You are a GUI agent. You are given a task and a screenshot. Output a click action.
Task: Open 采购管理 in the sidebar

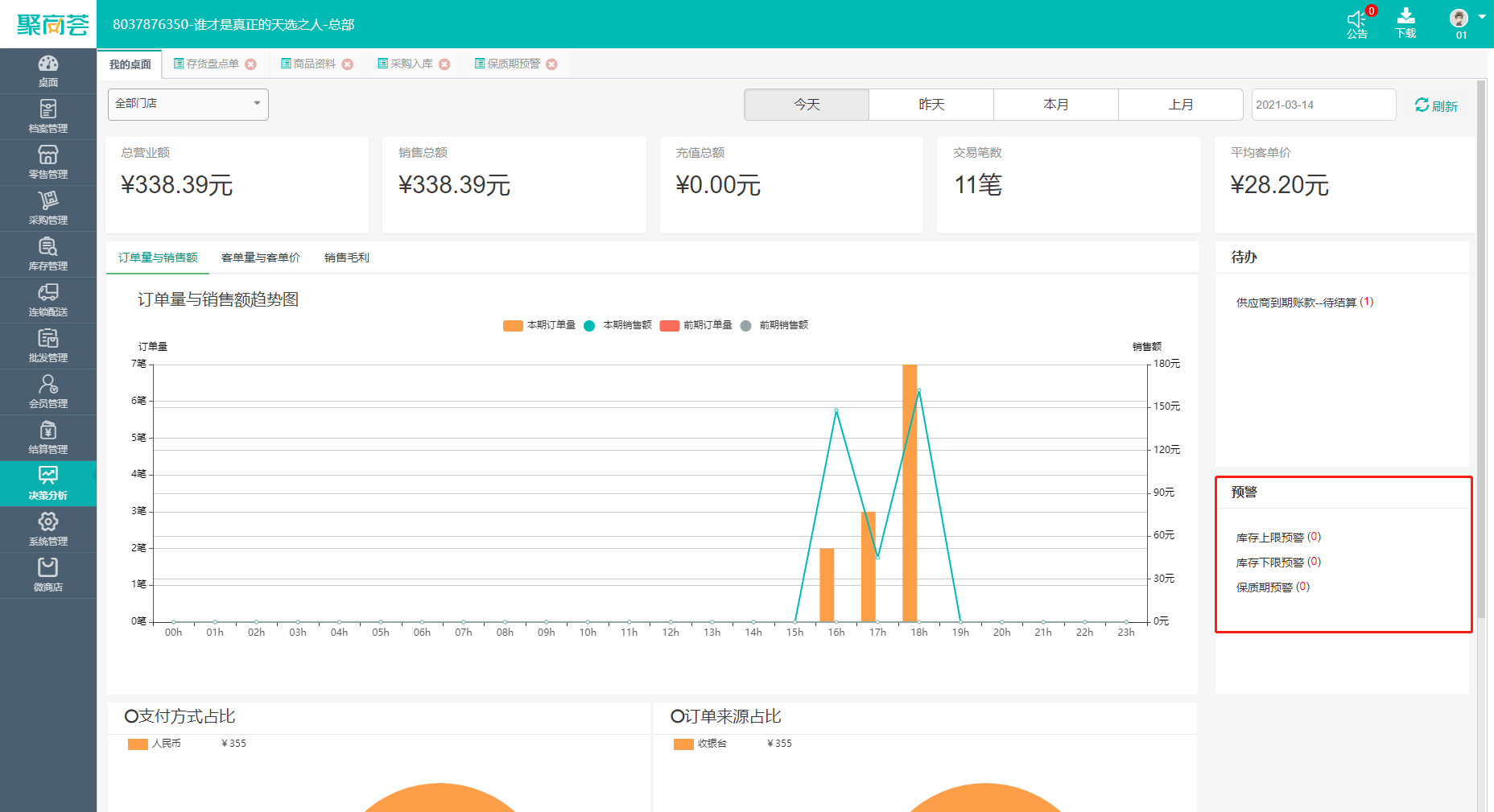pyautogui.click(x=48, y=208)
